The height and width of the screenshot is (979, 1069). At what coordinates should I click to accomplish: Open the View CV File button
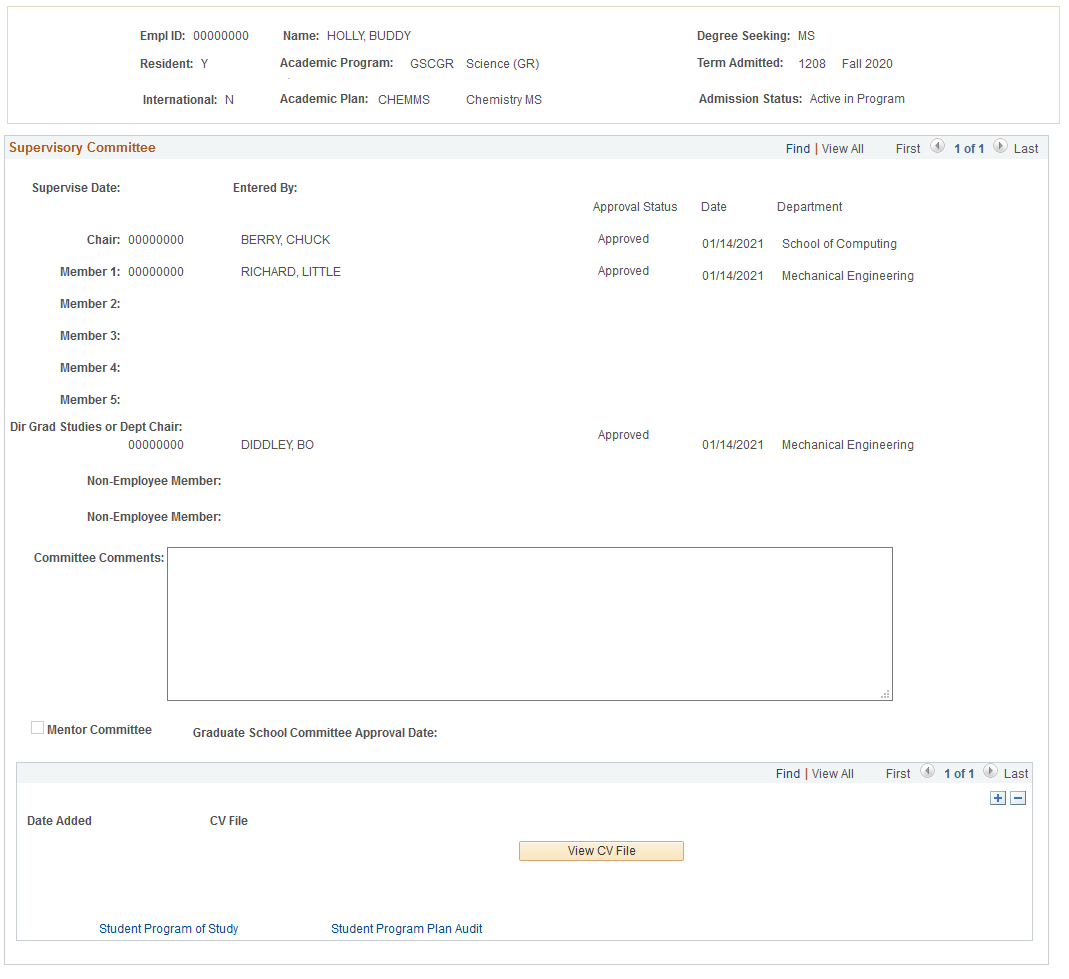[x=601, y=851]
